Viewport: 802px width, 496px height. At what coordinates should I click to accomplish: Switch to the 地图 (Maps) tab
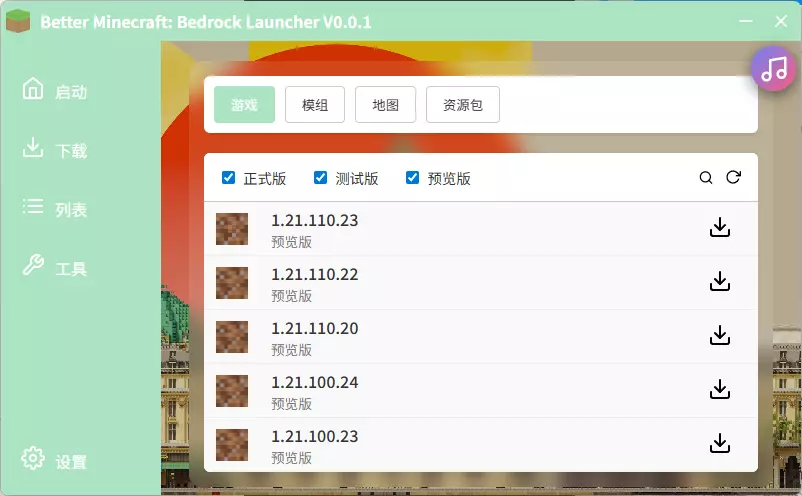click(385, 105)
